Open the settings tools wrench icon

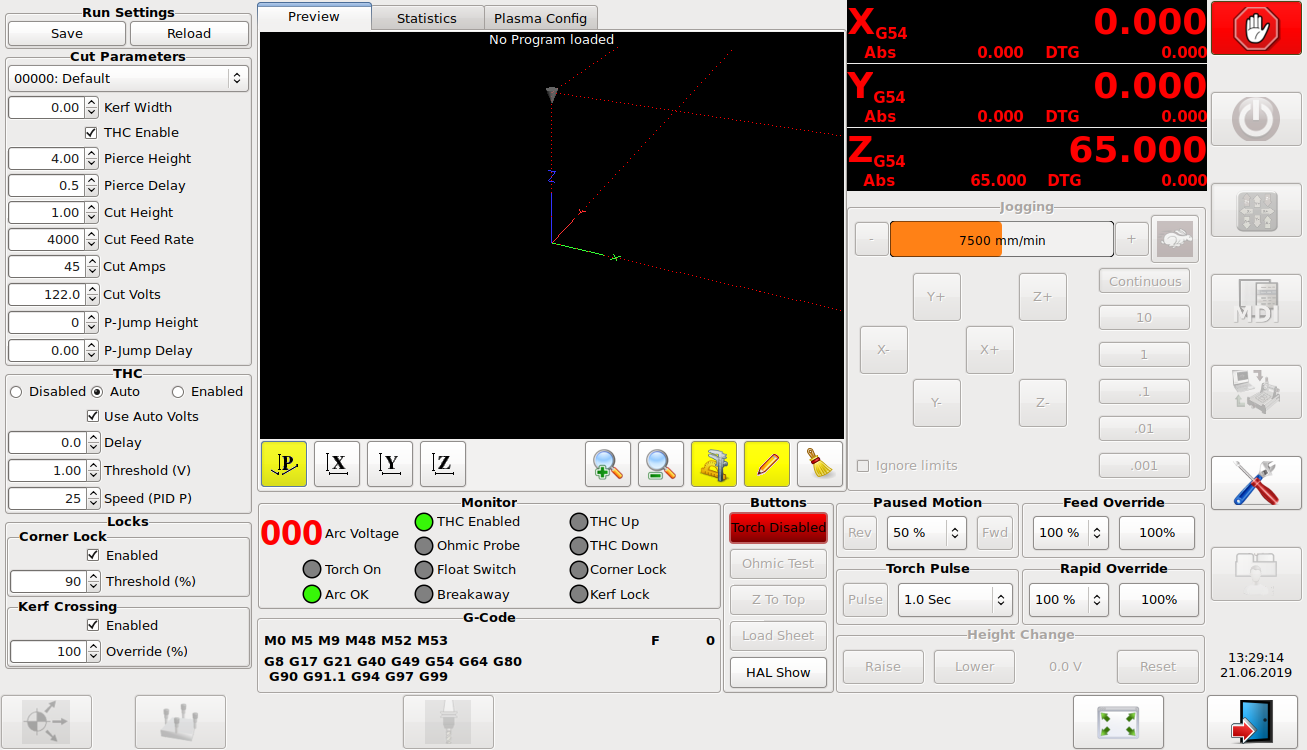pos(1256,483)
